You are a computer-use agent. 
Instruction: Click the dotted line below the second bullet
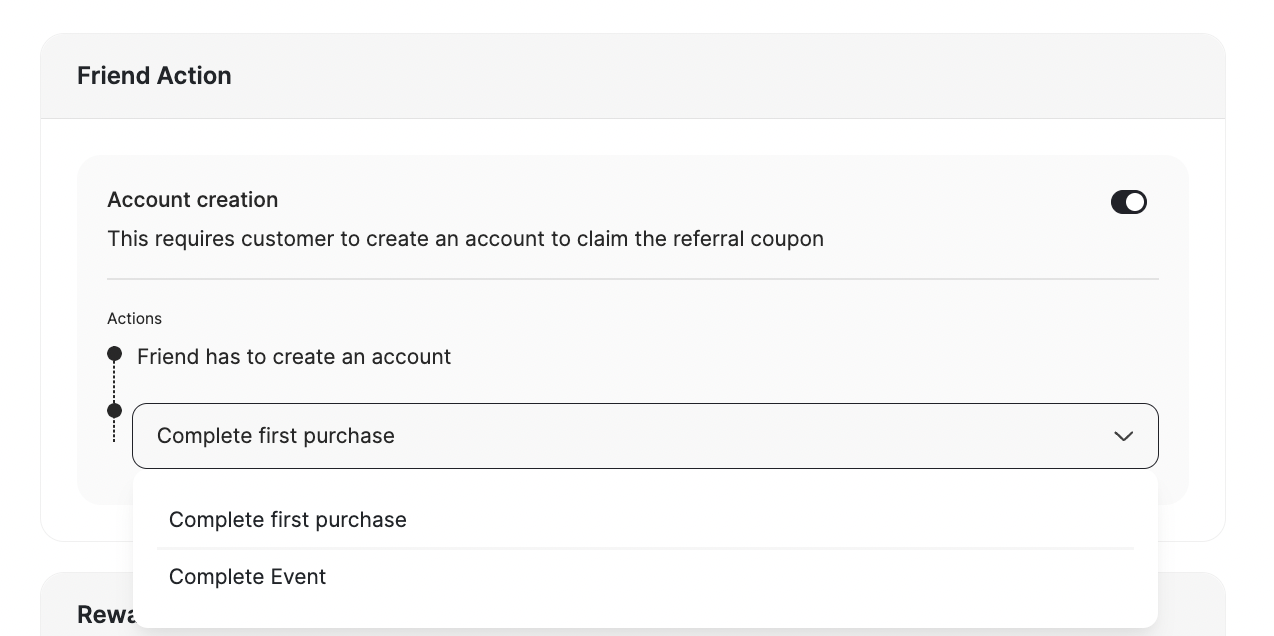click(115, 431)
